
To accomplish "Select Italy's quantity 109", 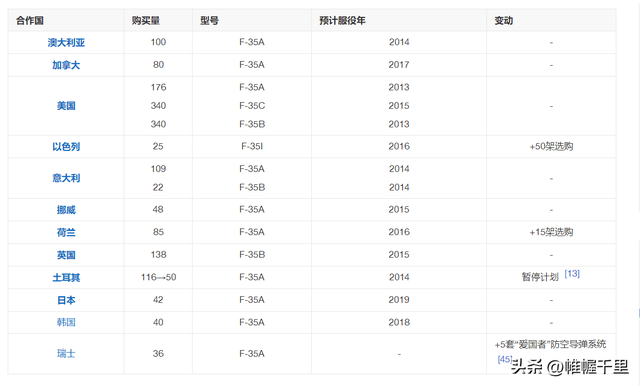I will (x=158, y=169).
